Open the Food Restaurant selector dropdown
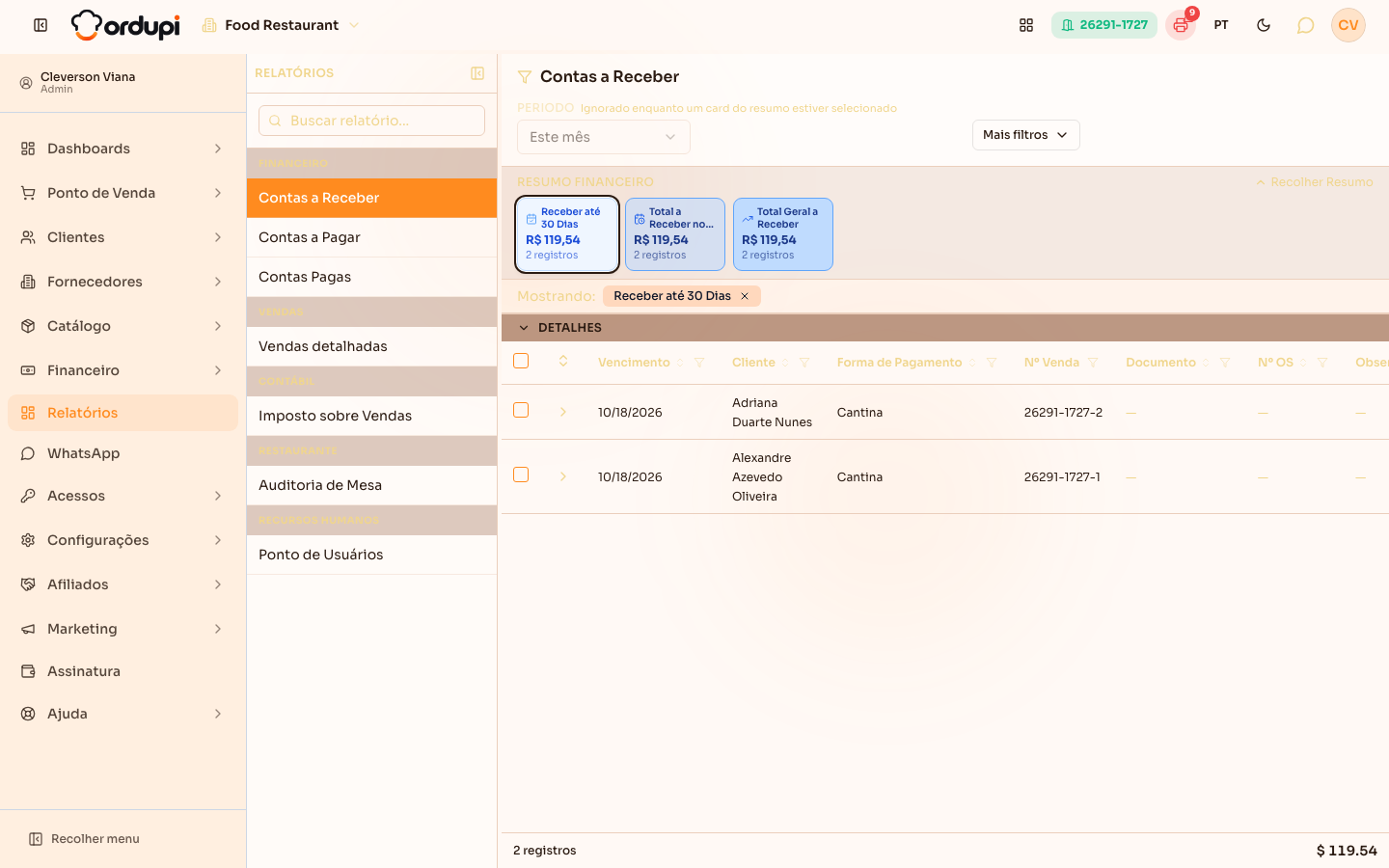Viewport: 1389px width, 868px height. [281, 25]
